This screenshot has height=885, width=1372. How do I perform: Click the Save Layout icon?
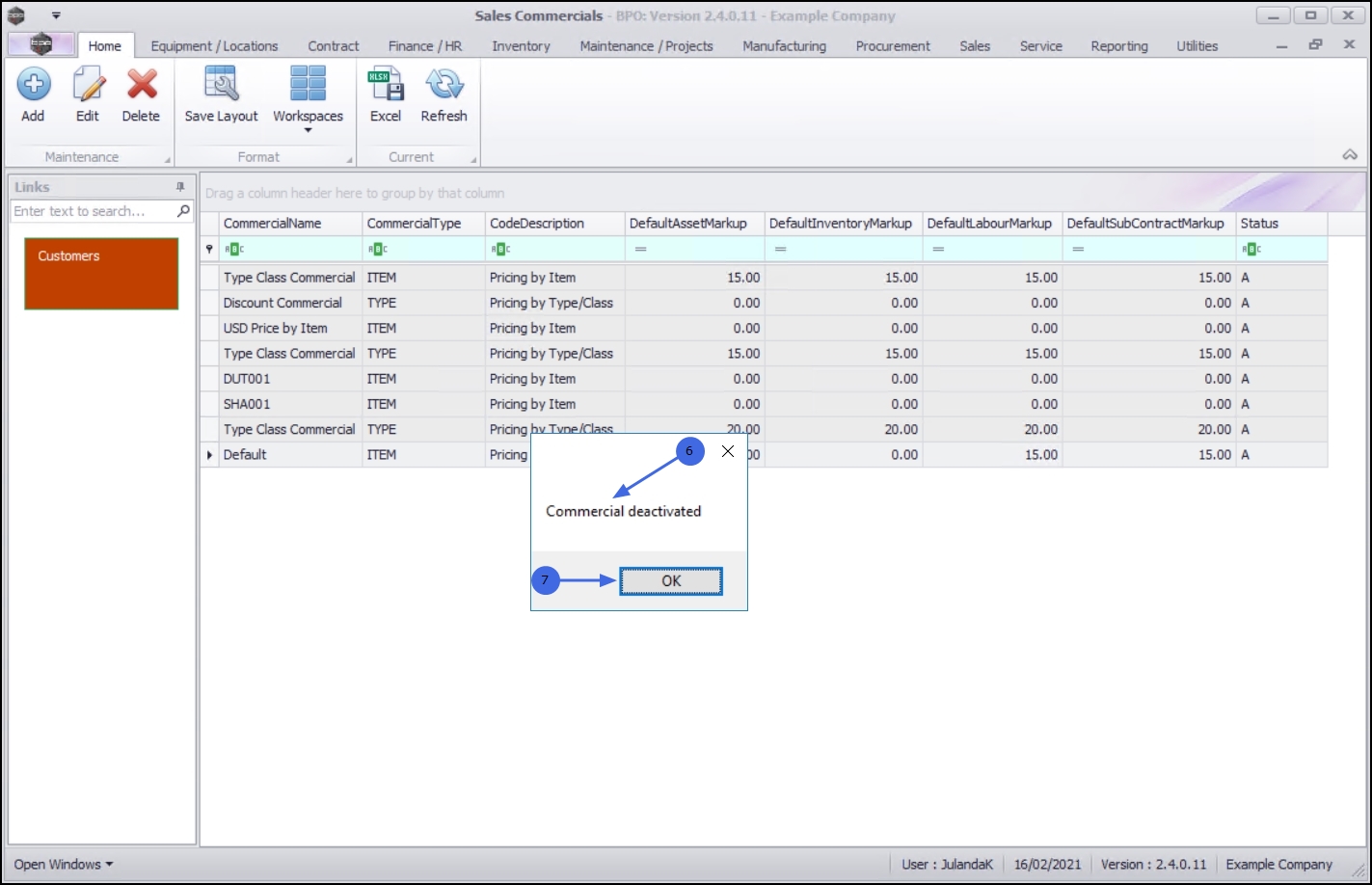[222, 86]
